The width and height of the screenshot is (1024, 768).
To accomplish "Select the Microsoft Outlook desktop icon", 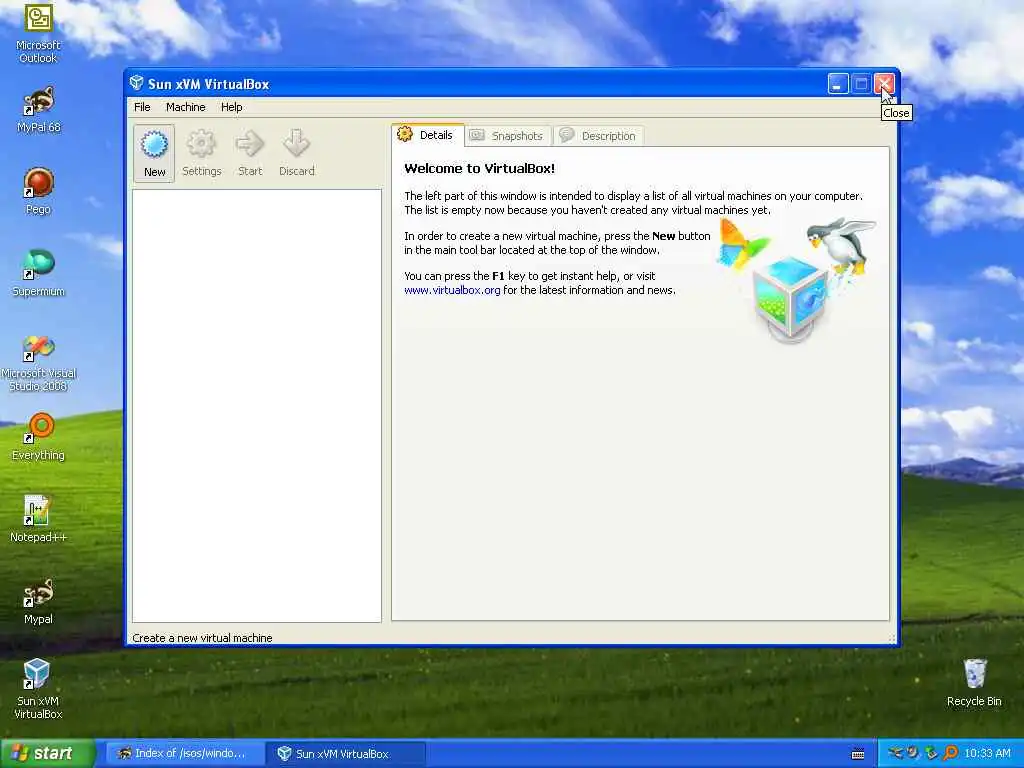I will click(x=38, y=34).
